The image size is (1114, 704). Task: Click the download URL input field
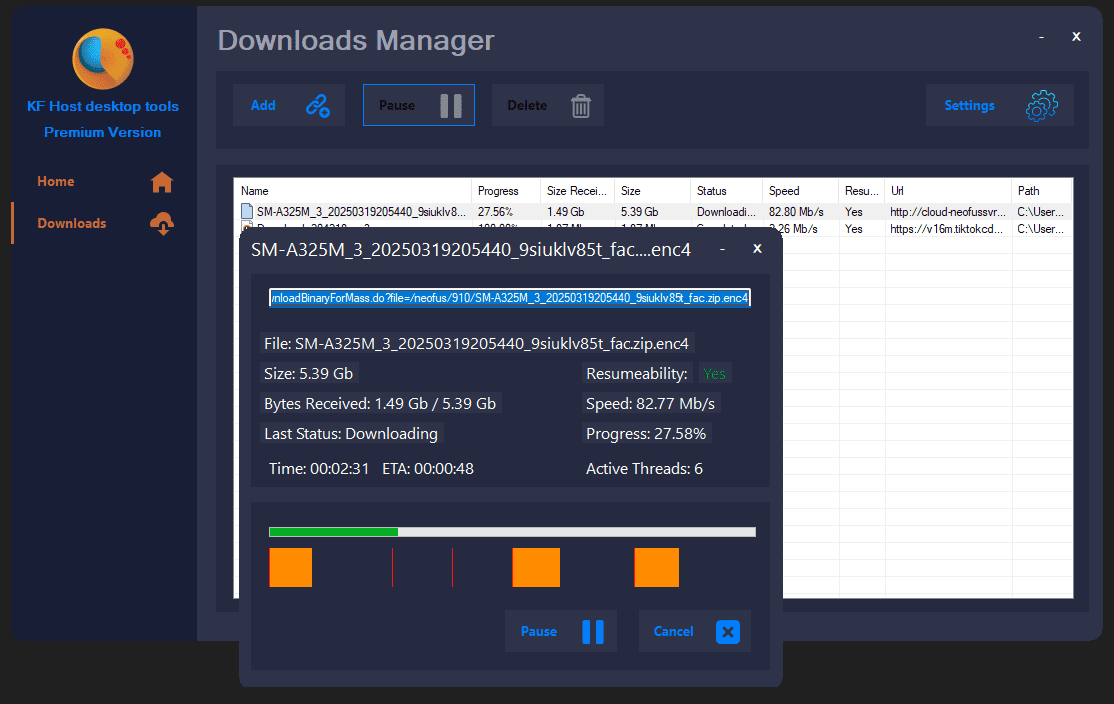click(x=510, y=298)
